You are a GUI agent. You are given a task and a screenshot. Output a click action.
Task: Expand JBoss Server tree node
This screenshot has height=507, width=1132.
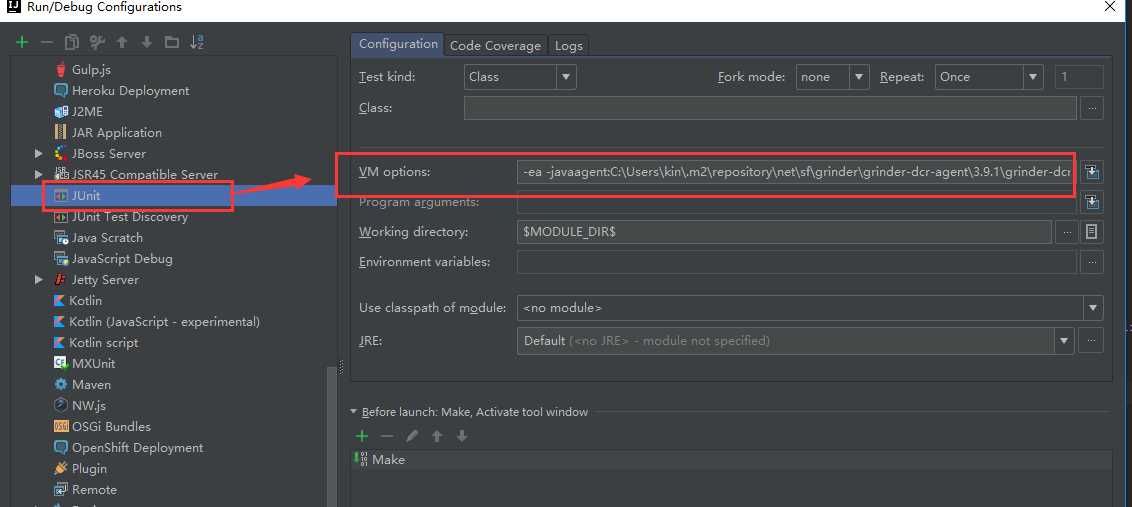(x=39, y=153)
